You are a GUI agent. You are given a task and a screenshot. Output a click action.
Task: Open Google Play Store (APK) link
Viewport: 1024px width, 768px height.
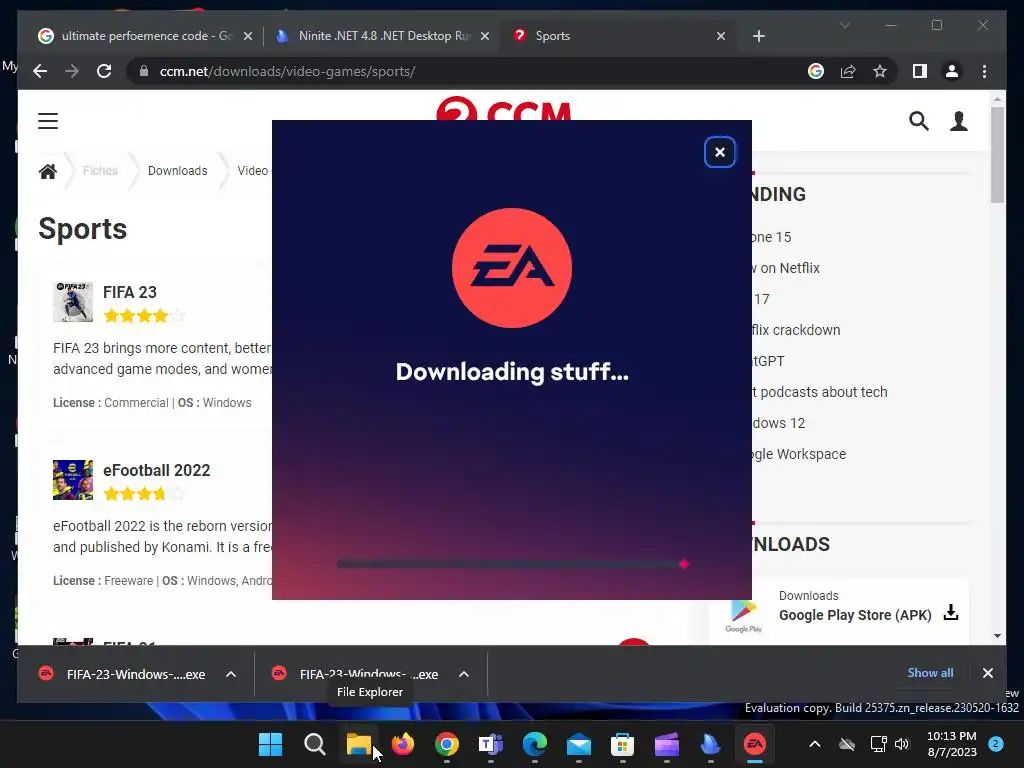tap(855, 615)
